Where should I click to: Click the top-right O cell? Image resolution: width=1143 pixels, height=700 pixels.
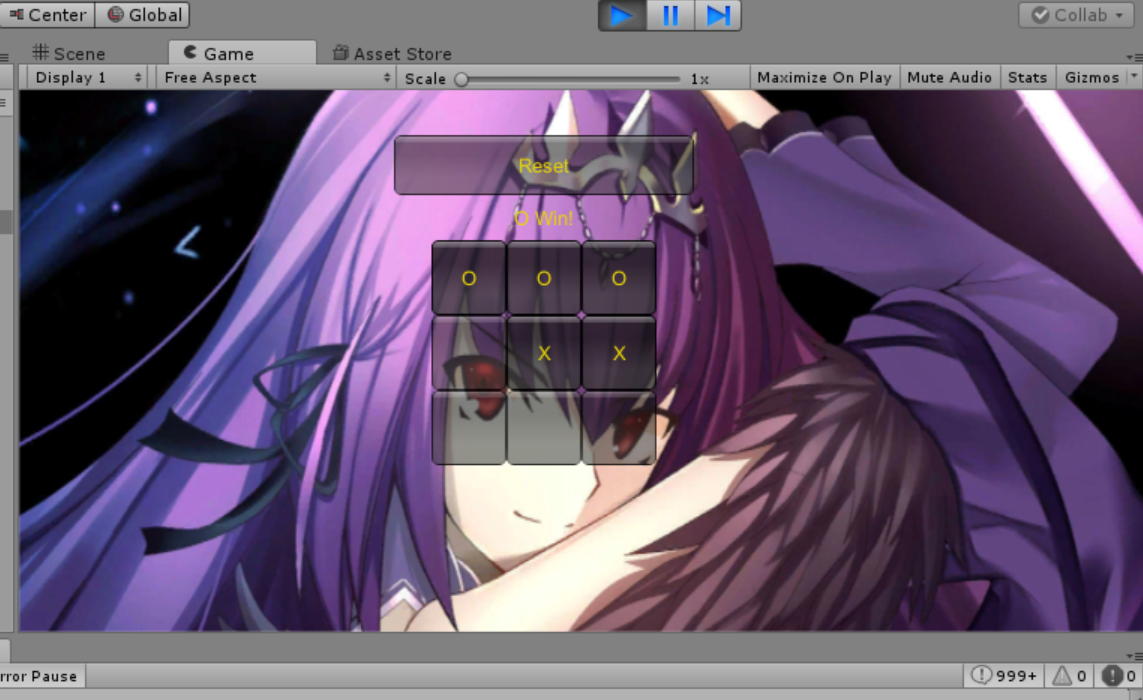(x=619, y=278)
